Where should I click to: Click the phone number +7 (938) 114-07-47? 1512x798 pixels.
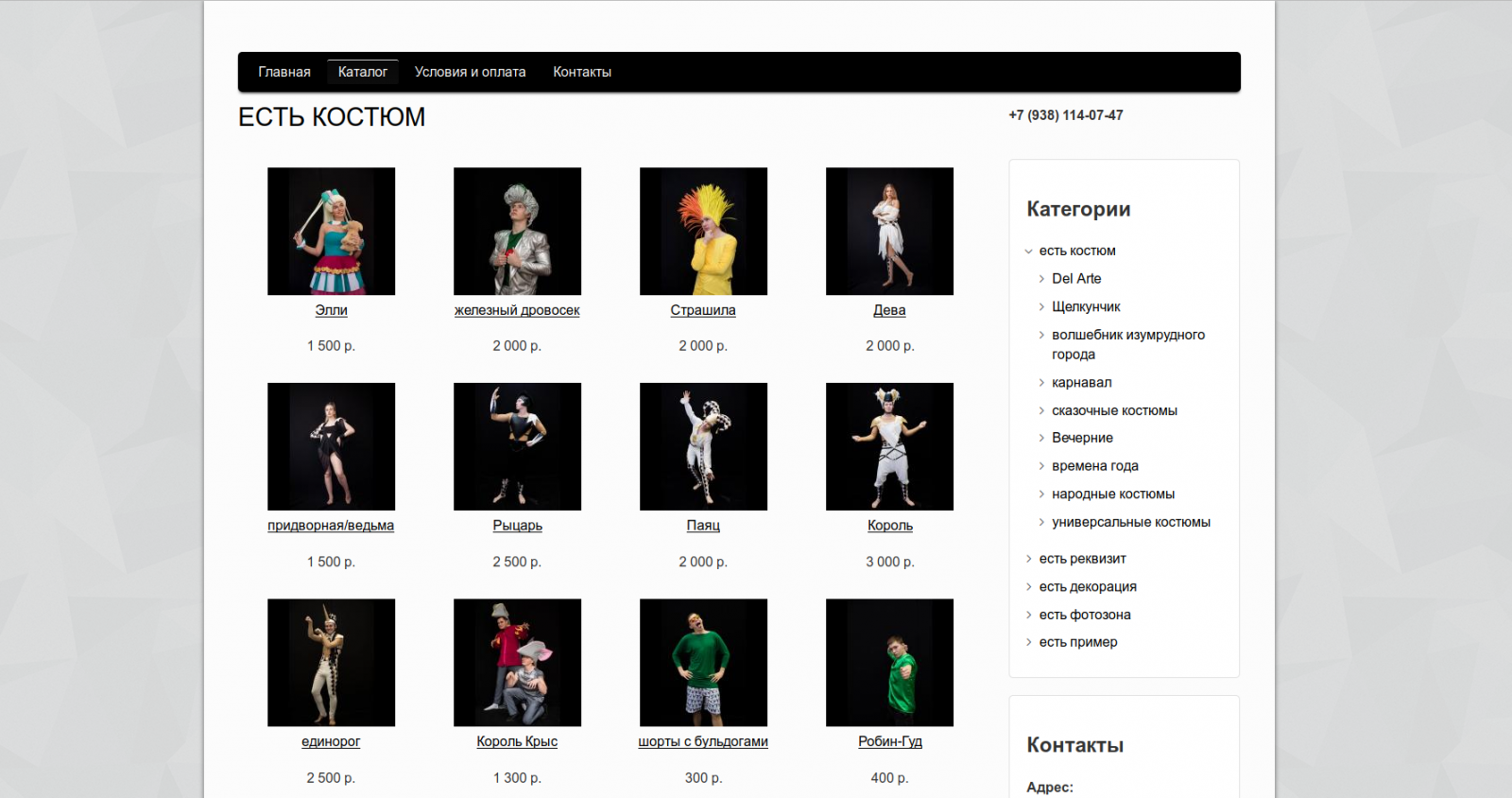coord(1066,115)
